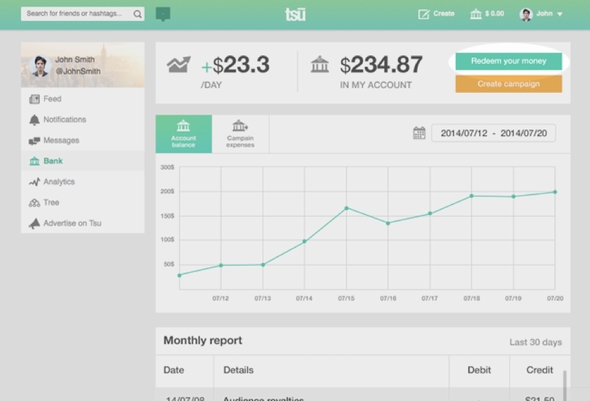Open the 2014/07/12 - 2014/07/20 date range selector
This screenshot has width=590, height=401.
click(x=493, y=133)
